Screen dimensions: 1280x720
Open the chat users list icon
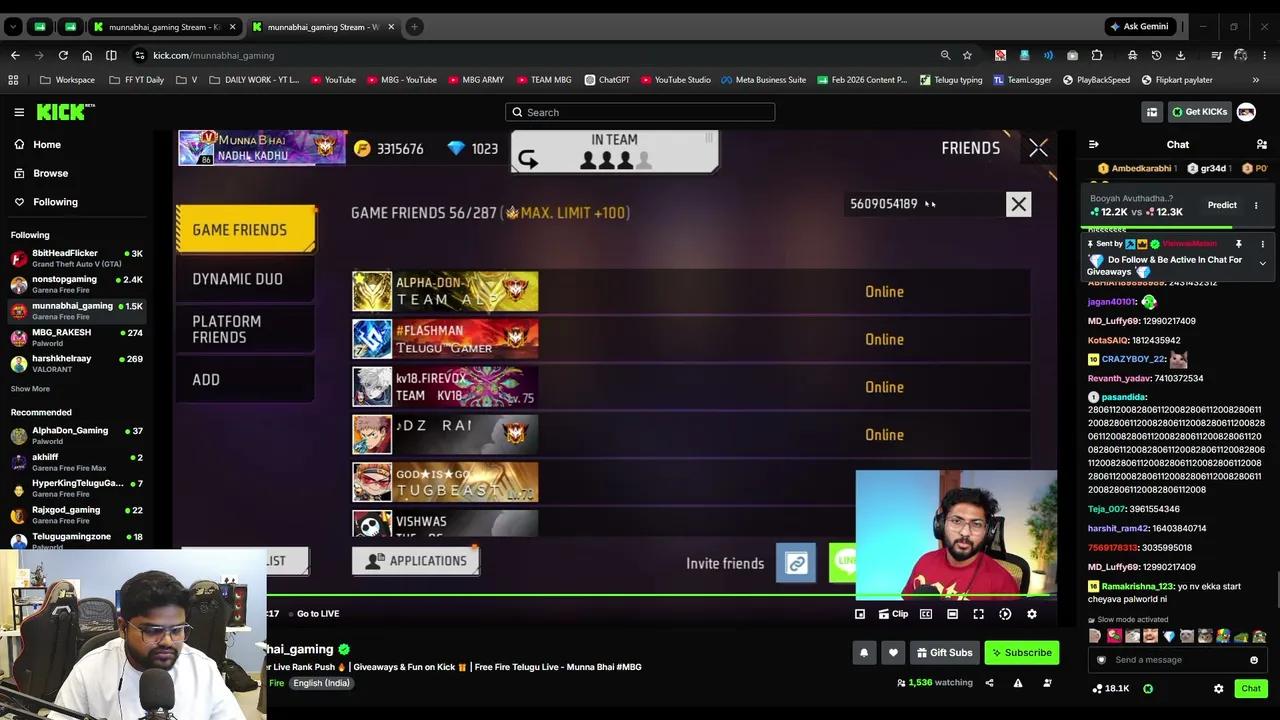click(x=1261, y=145)
